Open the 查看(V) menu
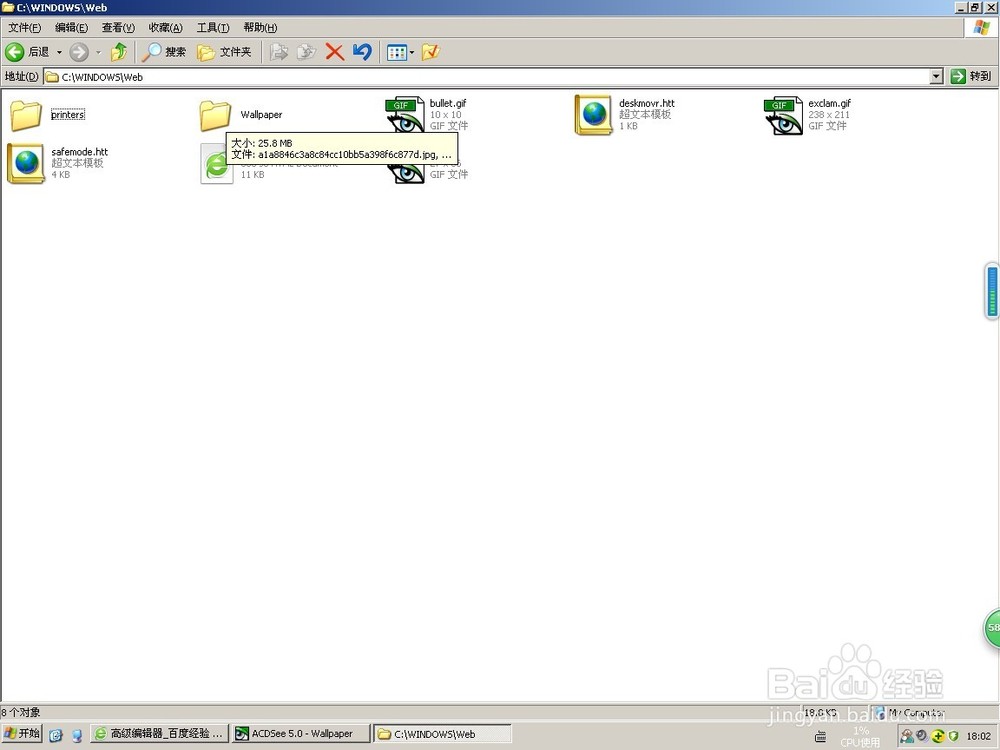The width and height of the screenshot is (1000, 750). tap(118, 27)
